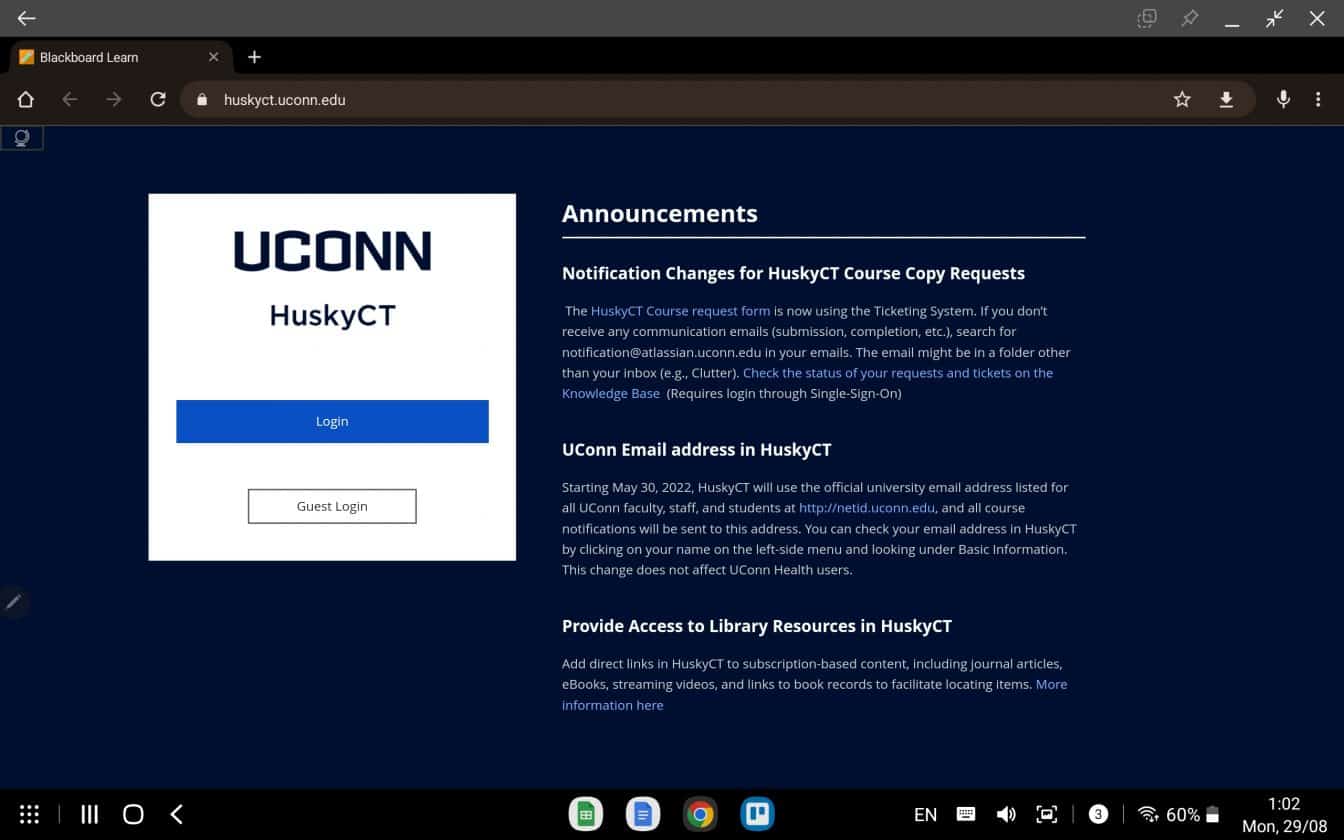This screenshot has height=840, width=1344.
Task: Click the browser home icon
Action: pos(26,99)
